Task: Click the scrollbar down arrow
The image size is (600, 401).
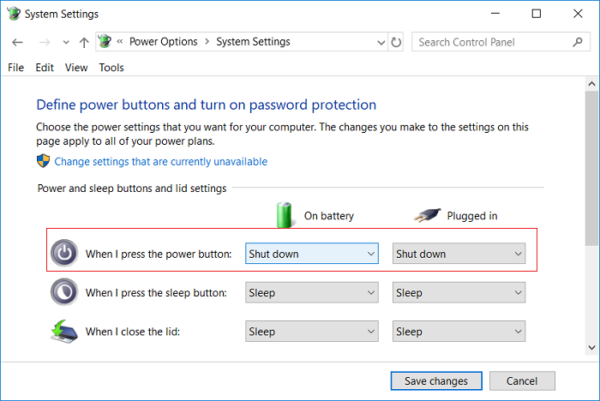Action: pos(592,347)
